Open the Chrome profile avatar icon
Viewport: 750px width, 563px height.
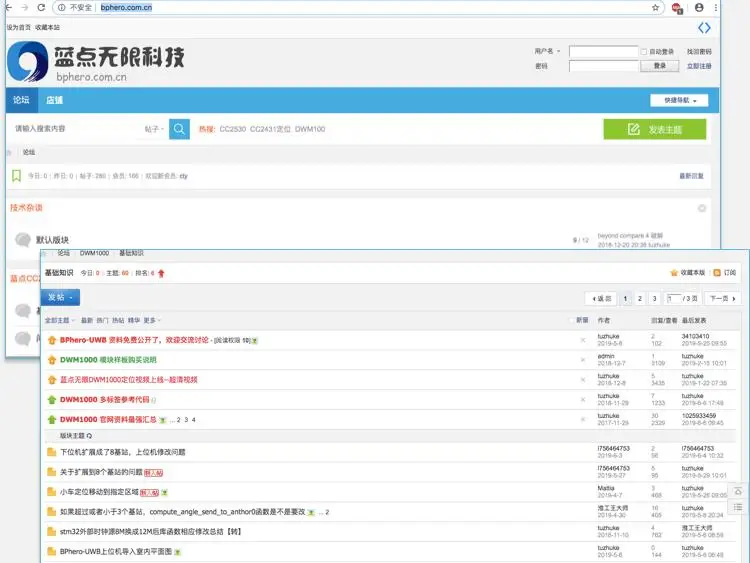tap(699, 8)
